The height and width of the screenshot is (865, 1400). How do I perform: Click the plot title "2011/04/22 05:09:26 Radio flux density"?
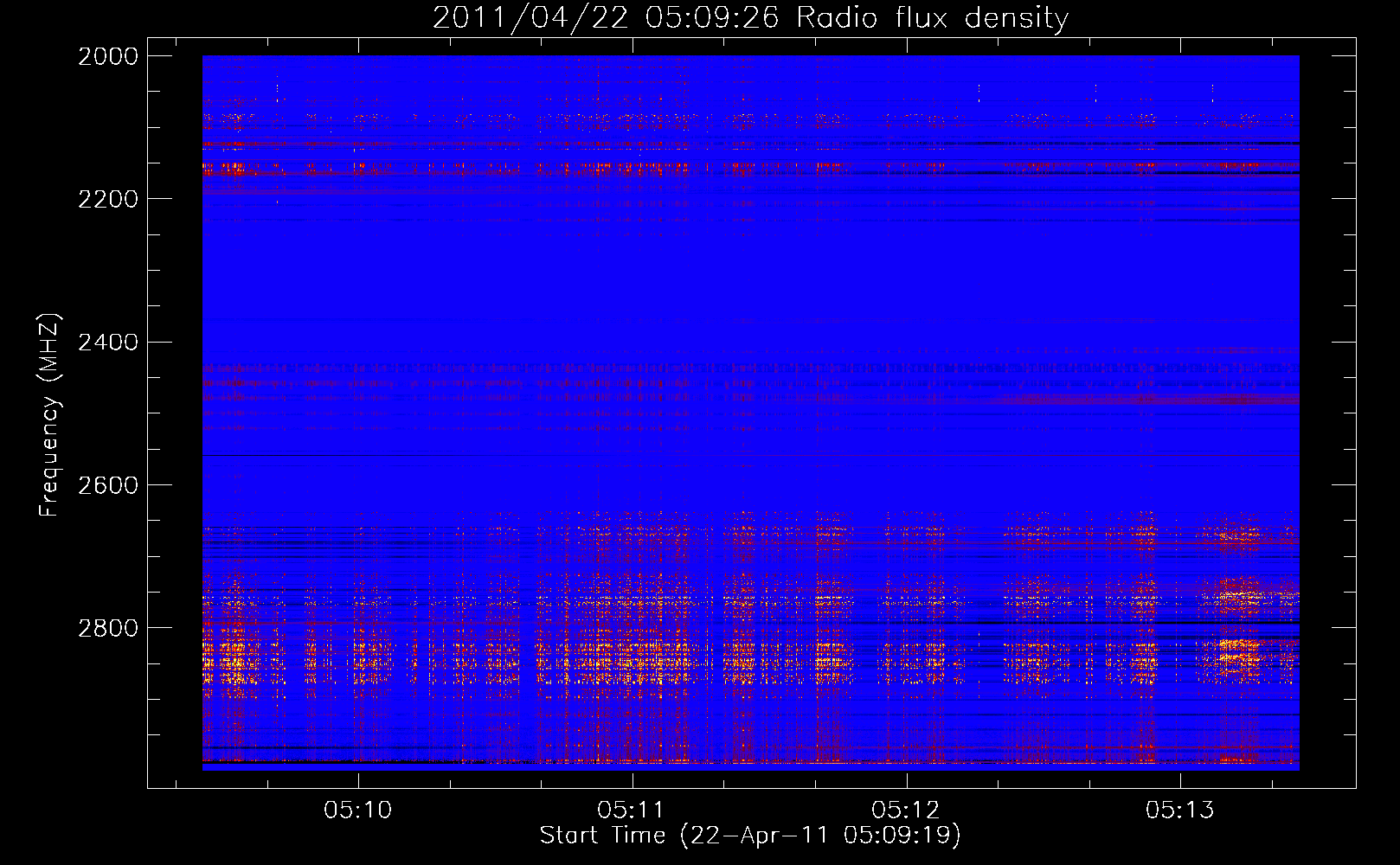750,17
